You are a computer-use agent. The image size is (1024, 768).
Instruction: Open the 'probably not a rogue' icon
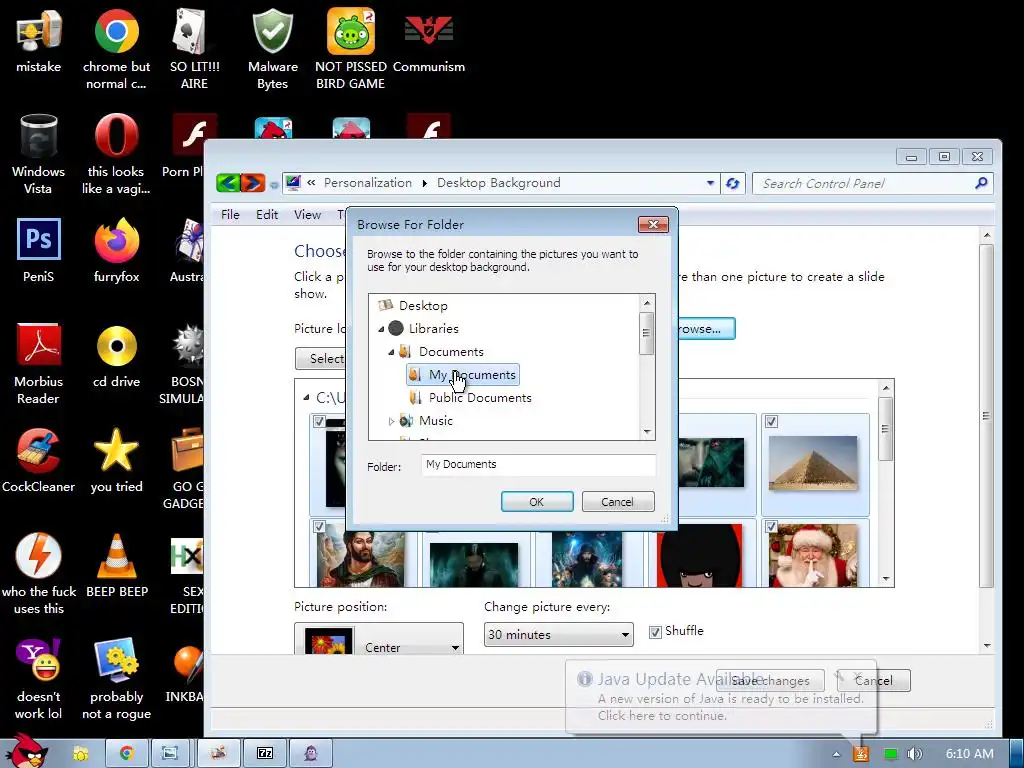(116, 679)
